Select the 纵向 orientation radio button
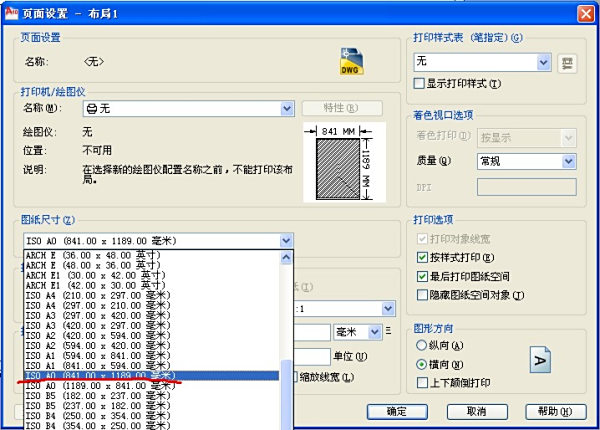 pos(421,345)
